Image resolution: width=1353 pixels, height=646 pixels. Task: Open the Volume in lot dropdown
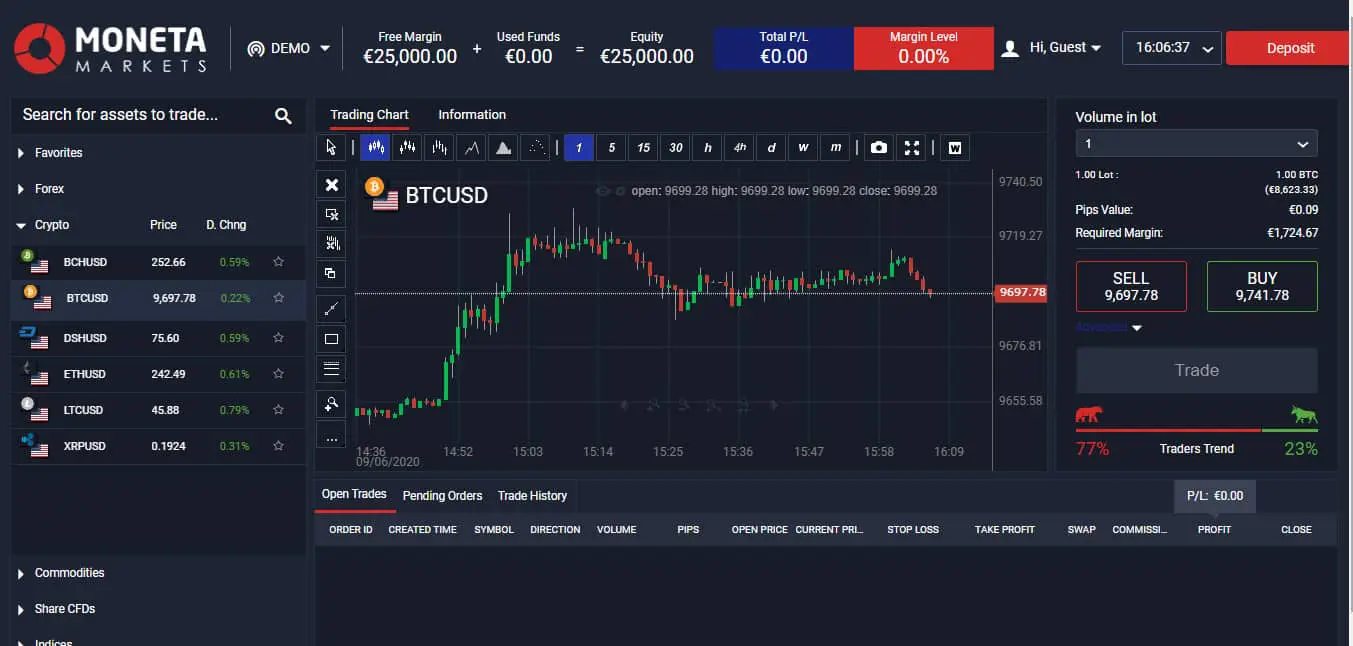coord(1196,144)
